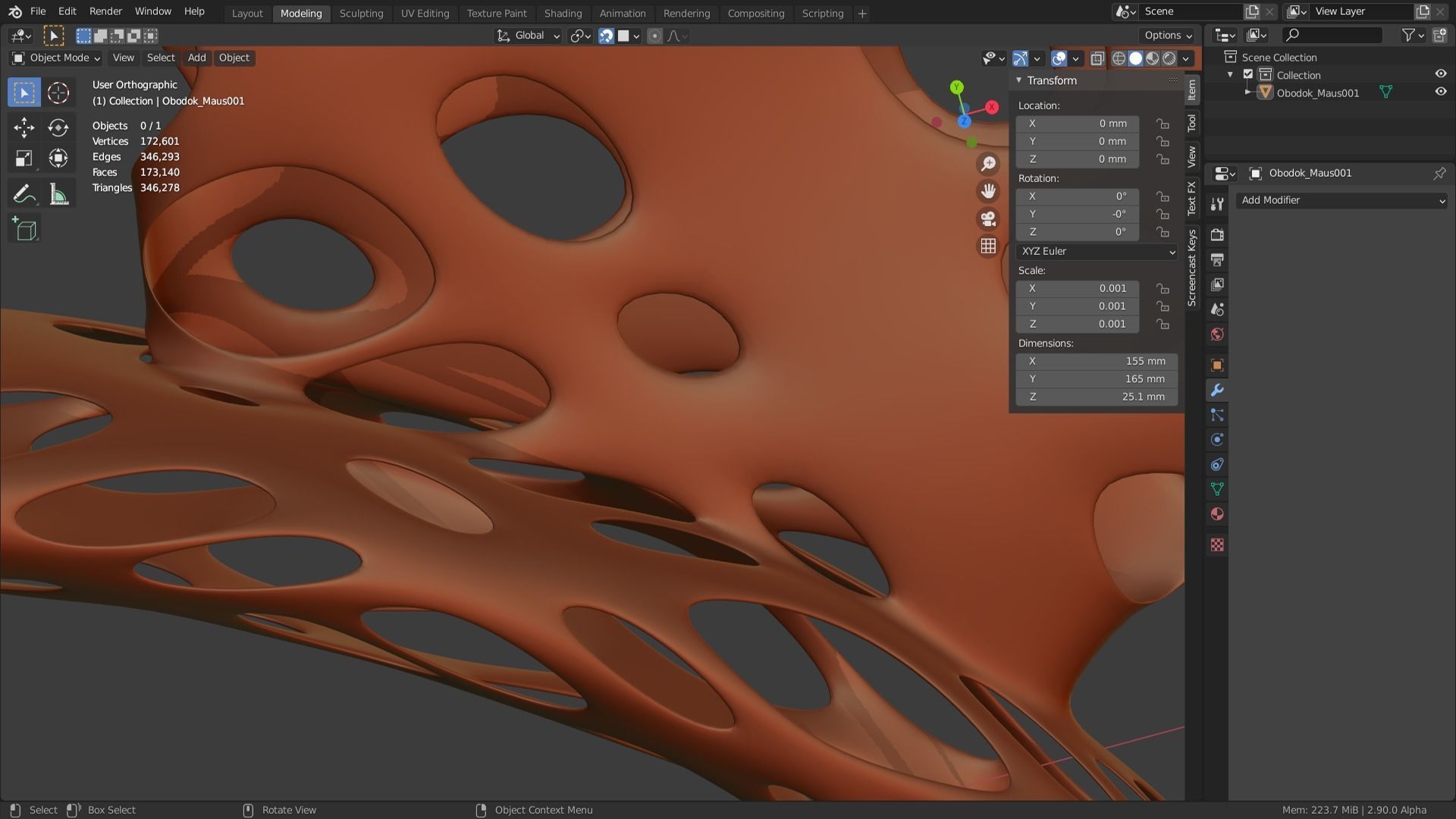Select the Select Box tool
The image size is (1456, 819).
point(24,93)
